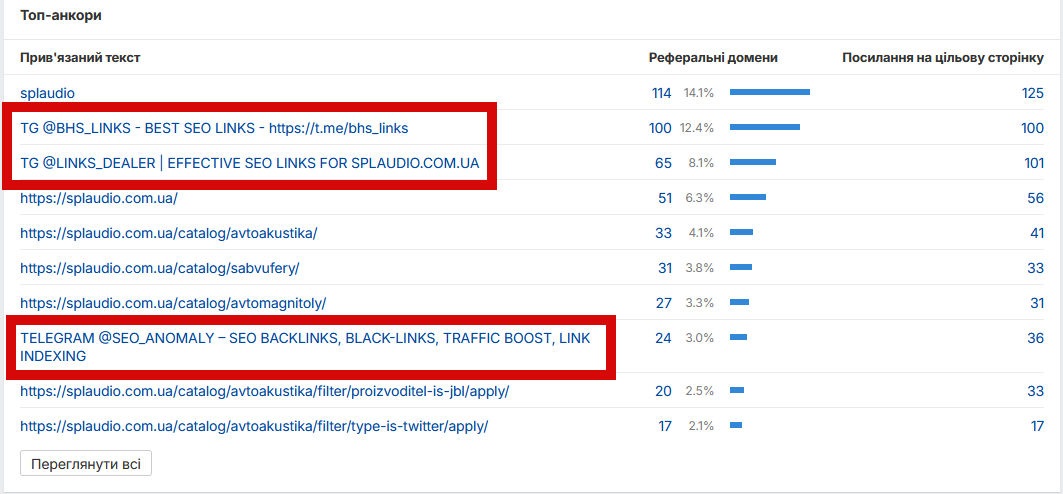Click referring domains count 17 for type-is-twitter
Screen dimensions: 1063x494
[x=665, y=427]
